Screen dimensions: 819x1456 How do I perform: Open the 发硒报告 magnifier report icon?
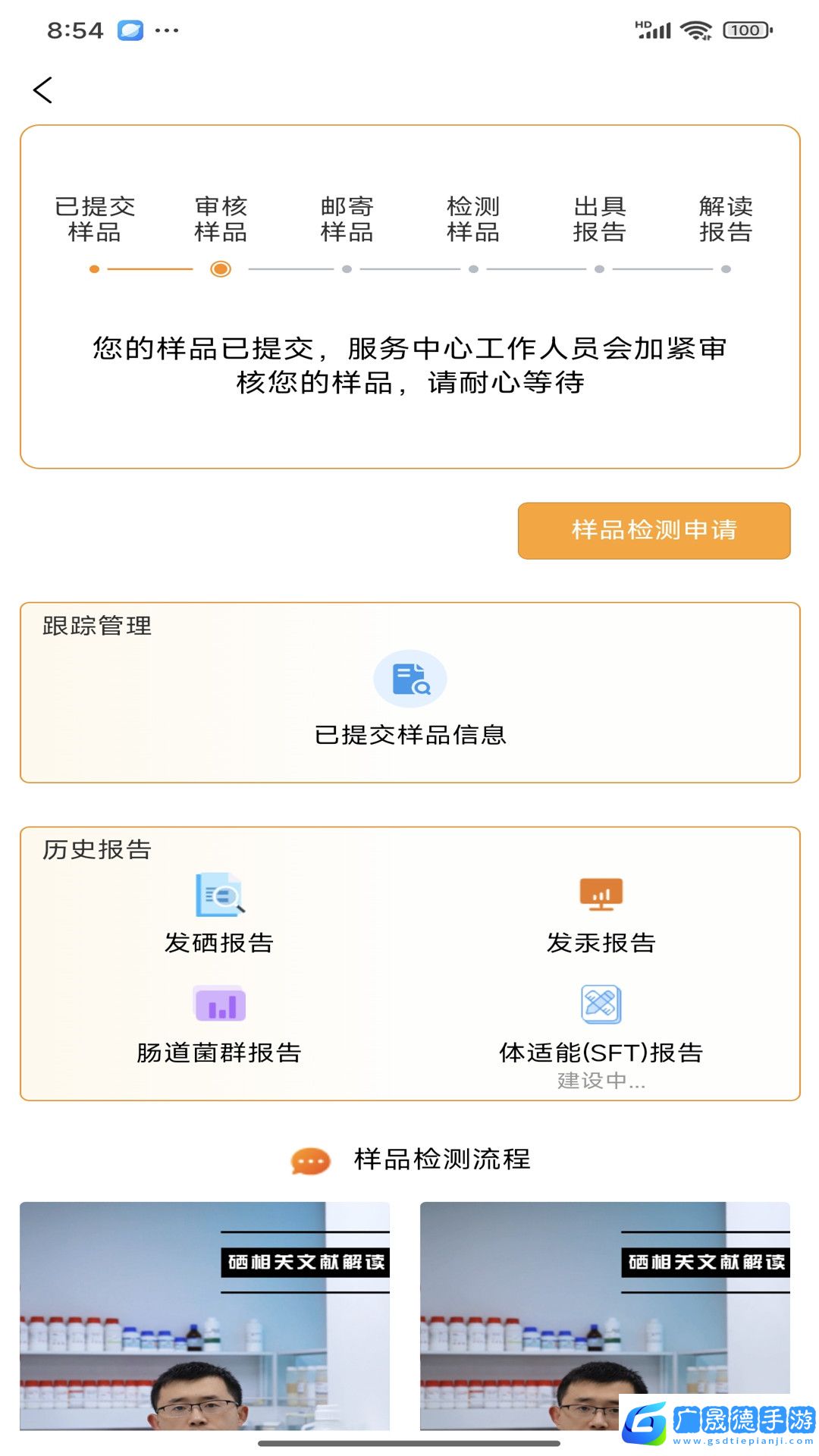[x=220, y=895]
